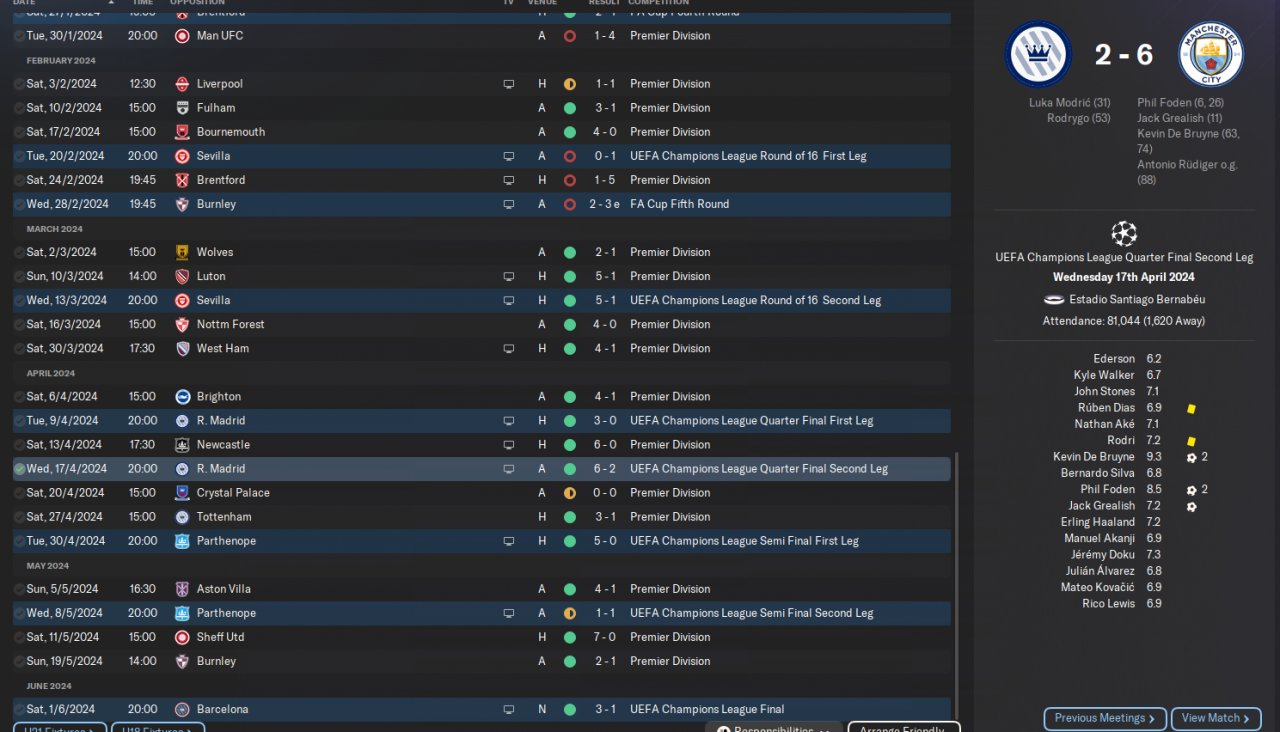Click scorer Luka Modrić (31)
Viewport: 1280px width, 732px height.
click(1069, 102)
